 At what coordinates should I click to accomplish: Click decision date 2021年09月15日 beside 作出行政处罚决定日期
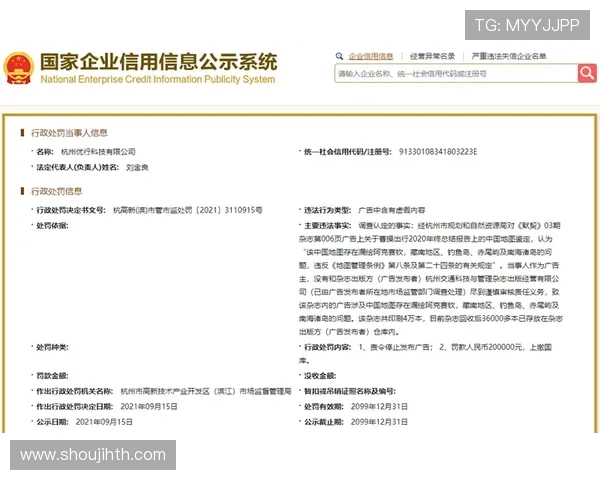coord(149,406)
